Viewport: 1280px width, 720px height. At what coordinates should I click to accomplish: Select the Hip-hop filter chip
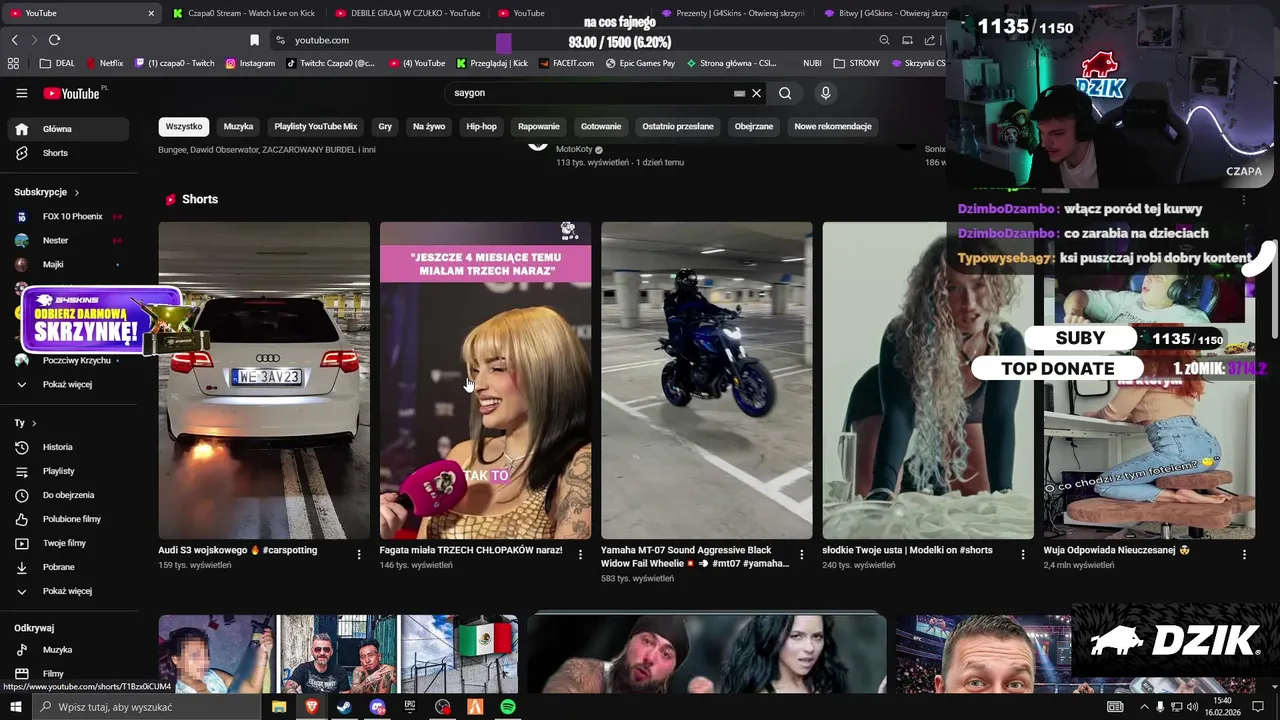coord(481,127)
